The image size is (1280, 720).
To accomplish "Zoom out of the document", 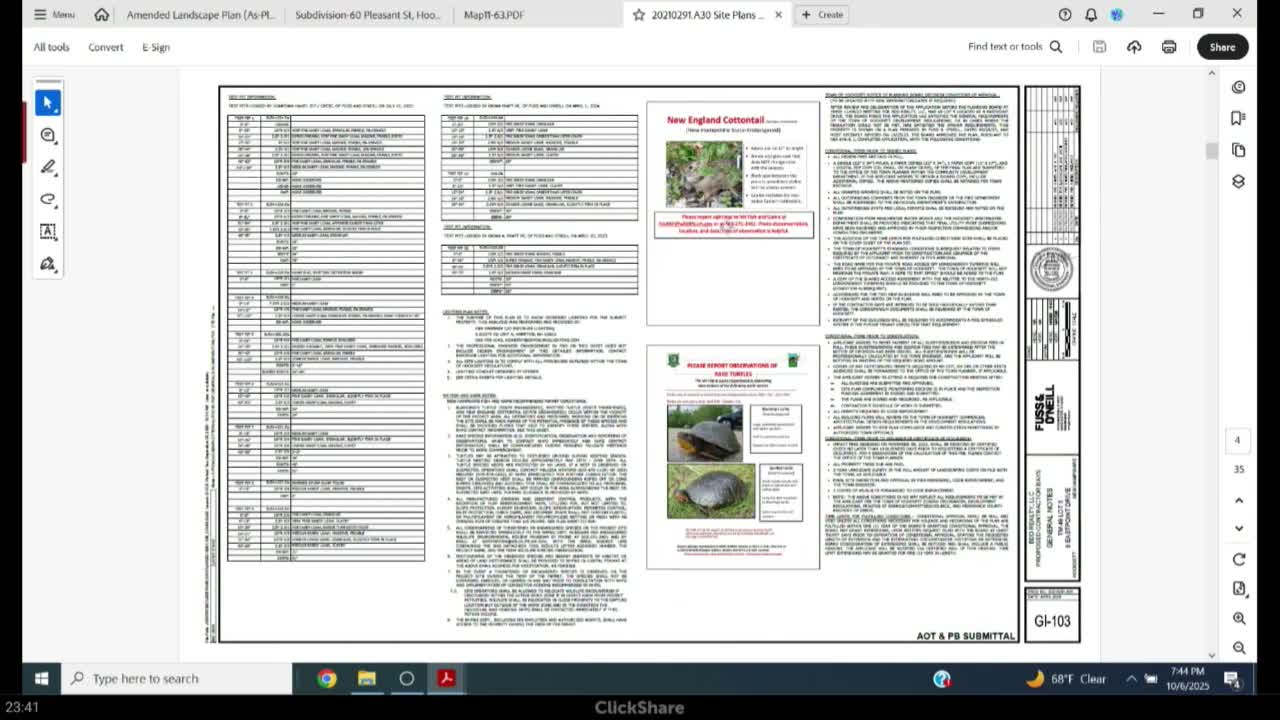I will (x=1239, y=648).
